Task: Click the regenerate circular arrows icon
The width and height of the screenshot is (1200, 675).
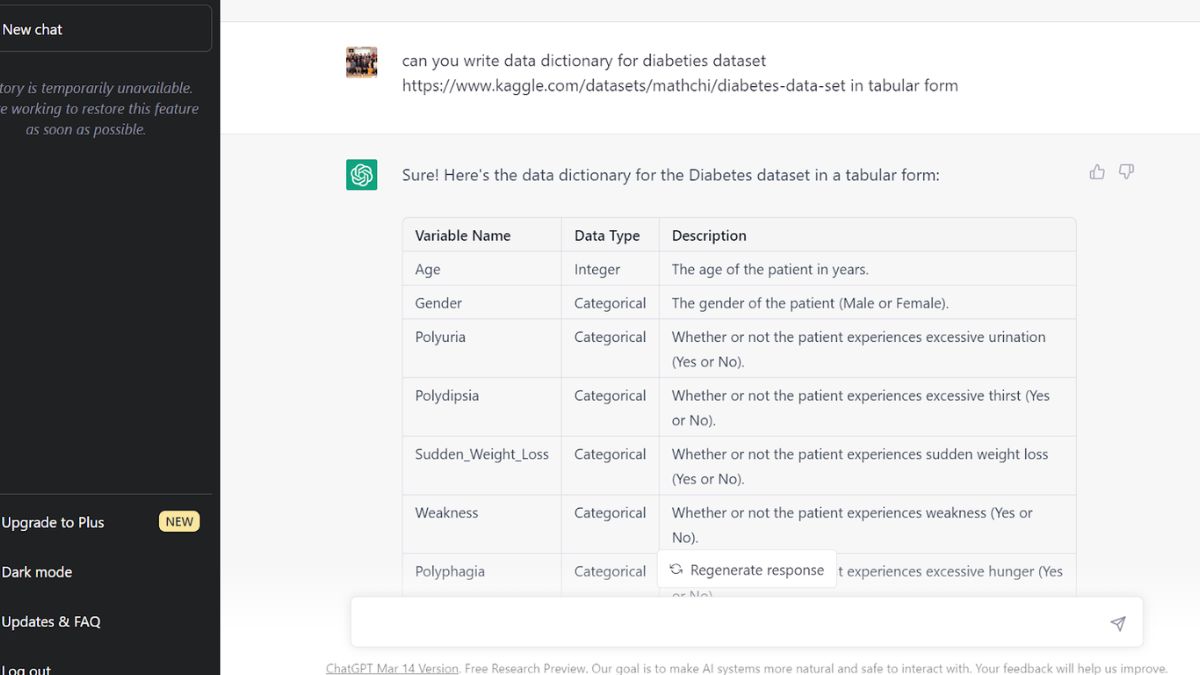Action: coord(676,569)
